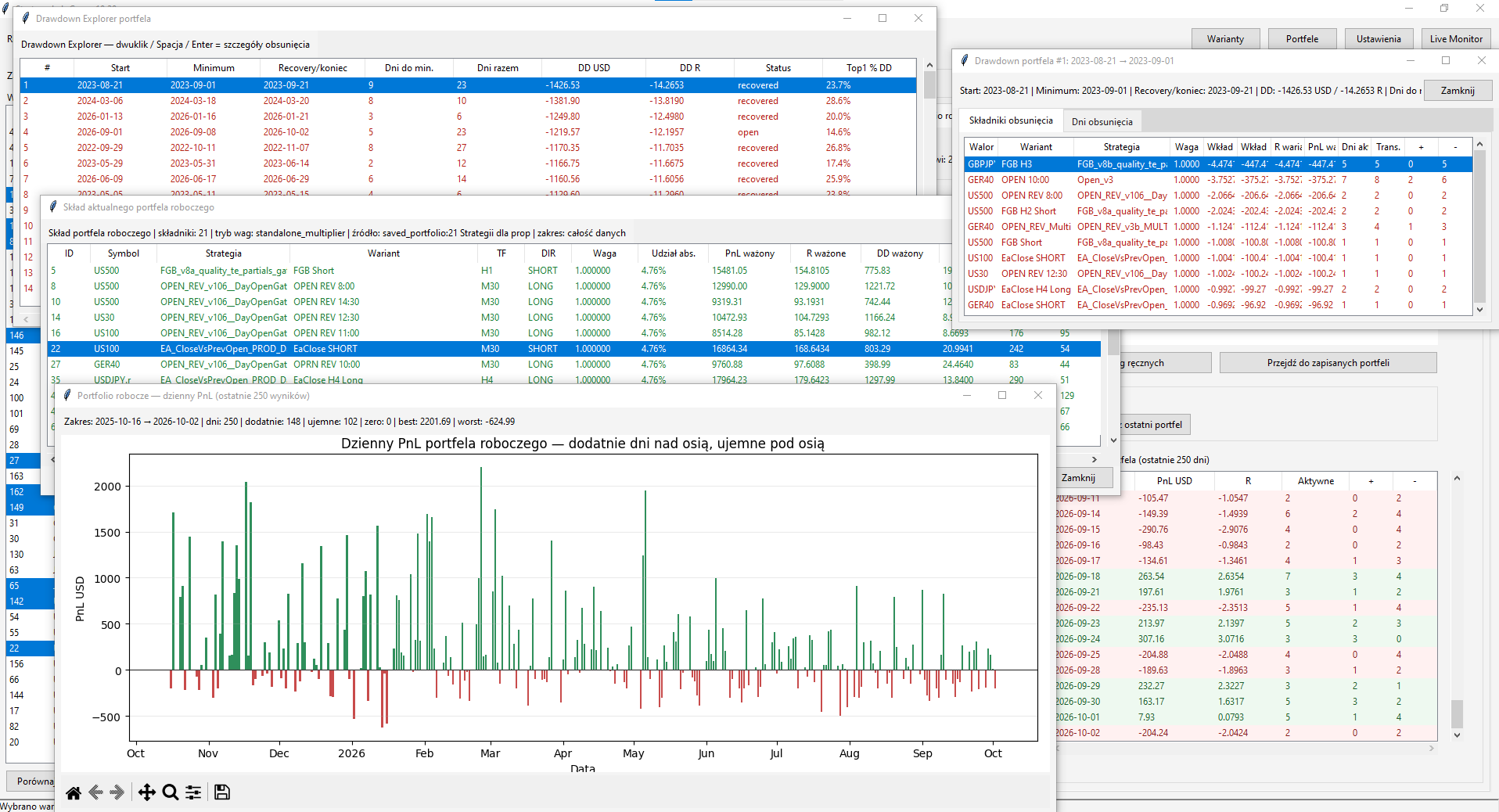Screen dimensions: 1499x812
Task: Select US30 OPEN REV 12:30 component row
Action: coord(1219,274)
